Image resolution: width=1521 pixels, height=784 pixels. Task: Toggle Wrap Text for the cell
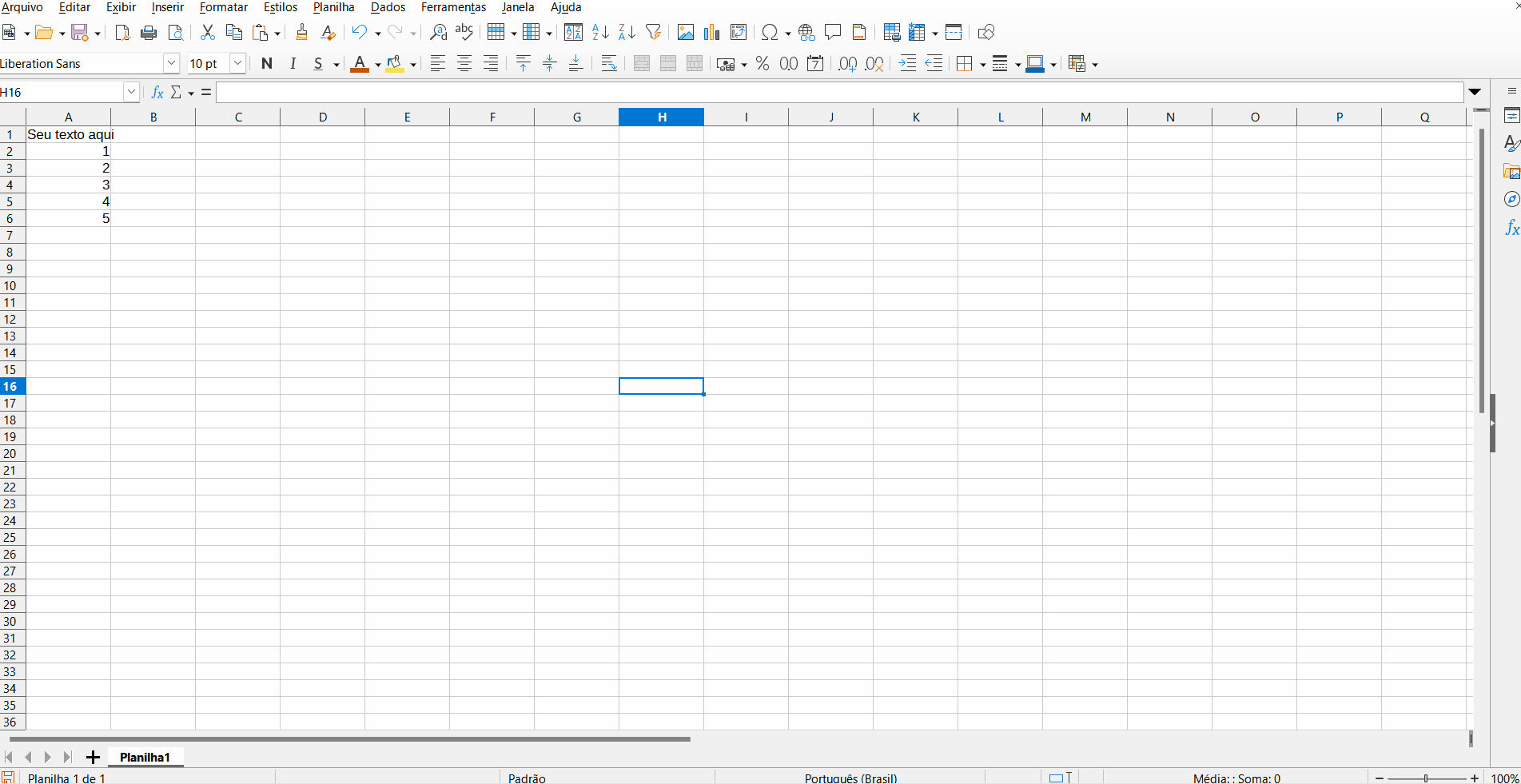(x=609, y=64)
